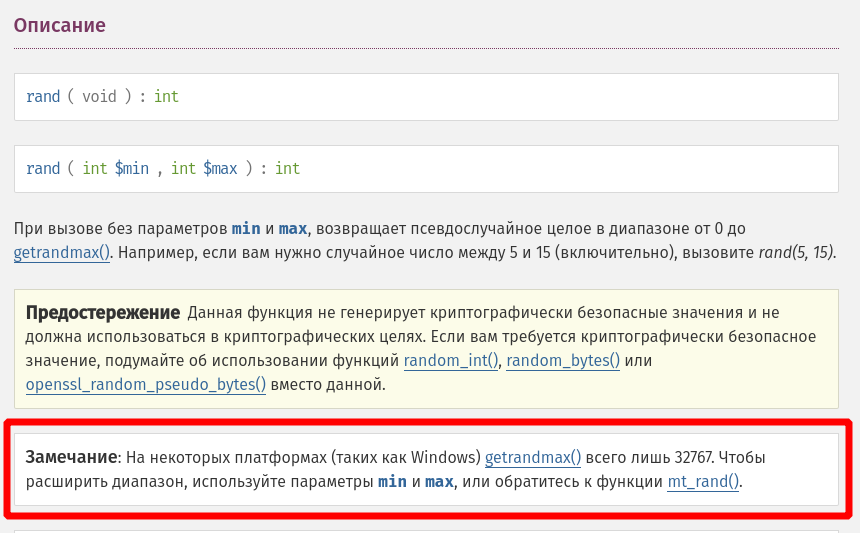The width and height of the screenshot is (860, 533).
Task: Click 'rand' name in the void signature
Action: click(43, 97)
